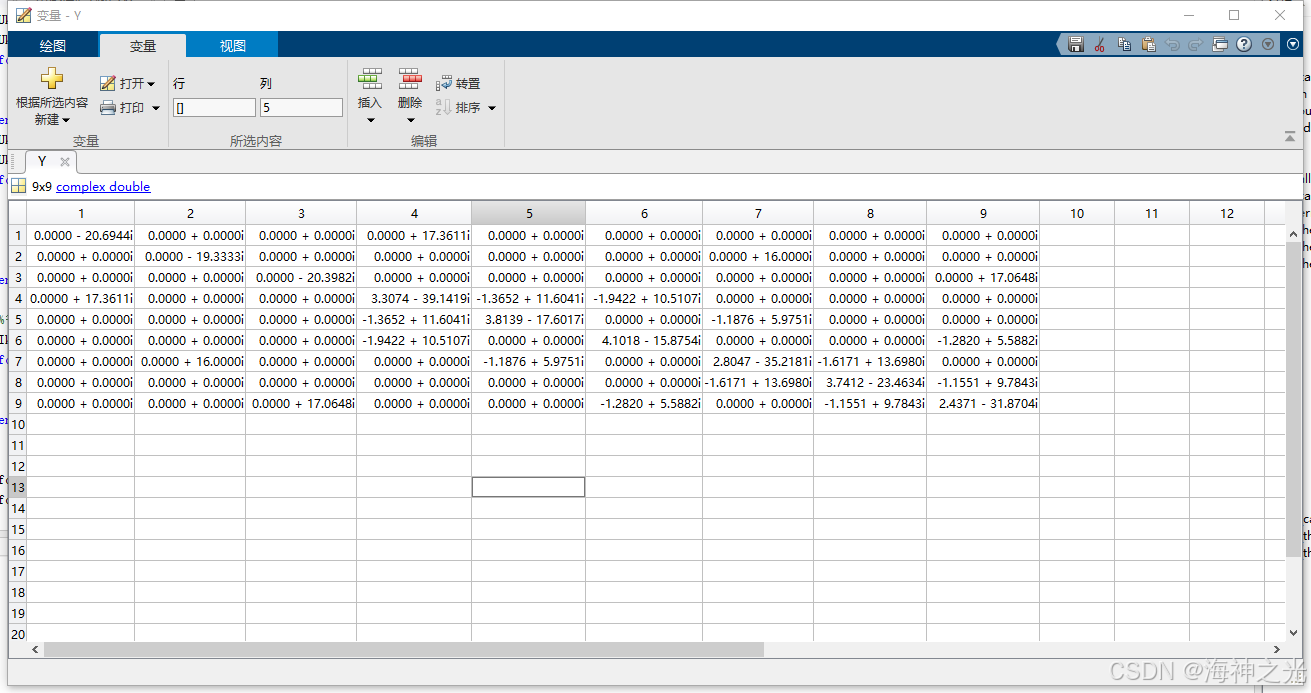This screenshot has height=693, width=1311.
Task: Open Help with the question mark icon
Action: tap(1244, 44)
